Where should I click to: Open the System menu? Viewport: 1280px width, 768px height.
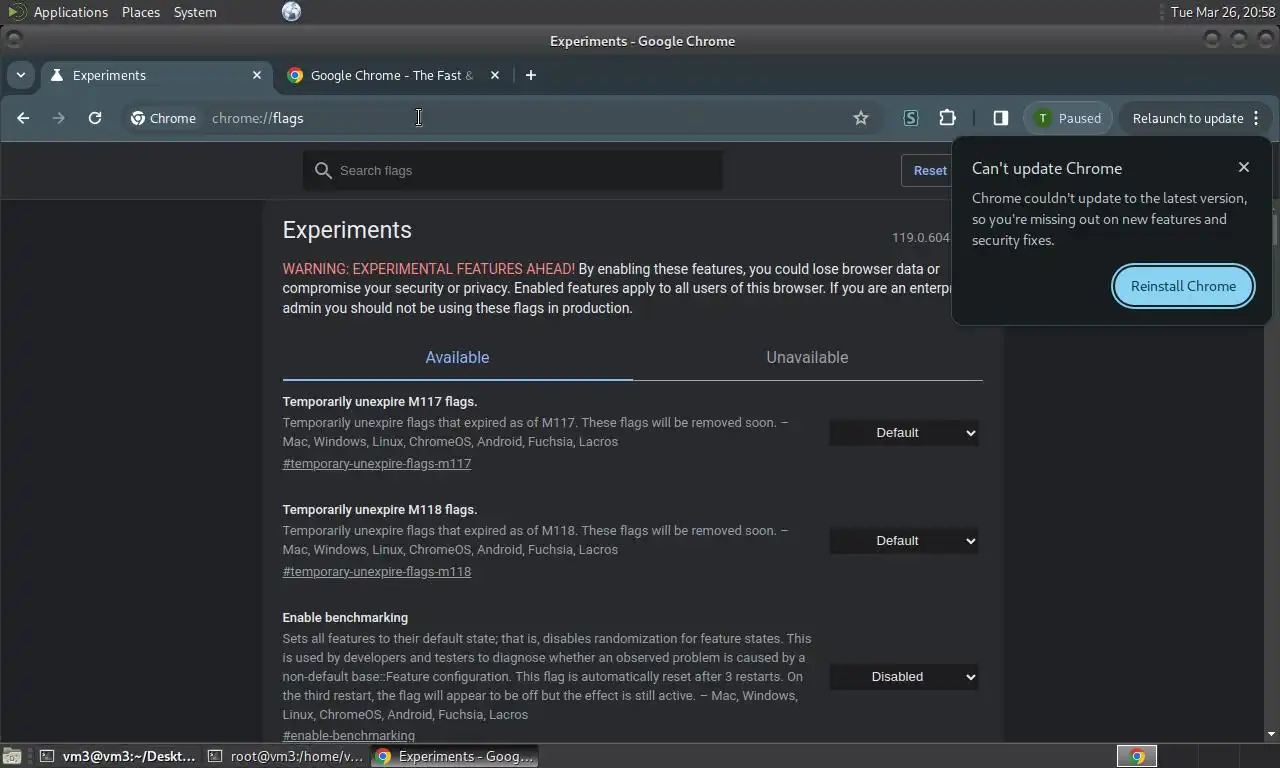click(x=195, y=12)
